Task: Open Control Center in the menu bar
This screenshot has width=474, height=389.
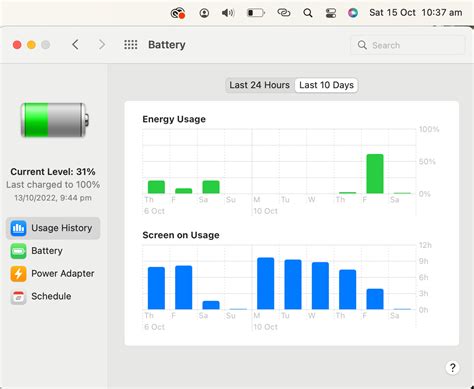Action: (x=330, y=13)
